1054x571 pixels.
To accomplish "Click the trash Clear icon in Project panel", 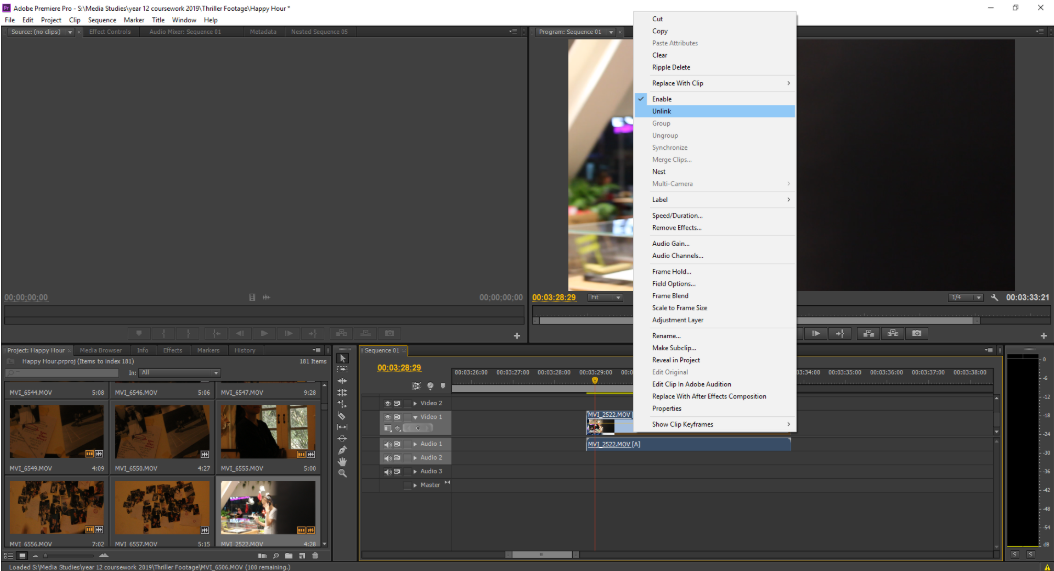I will pyautogui.click(x=315, y=556).
